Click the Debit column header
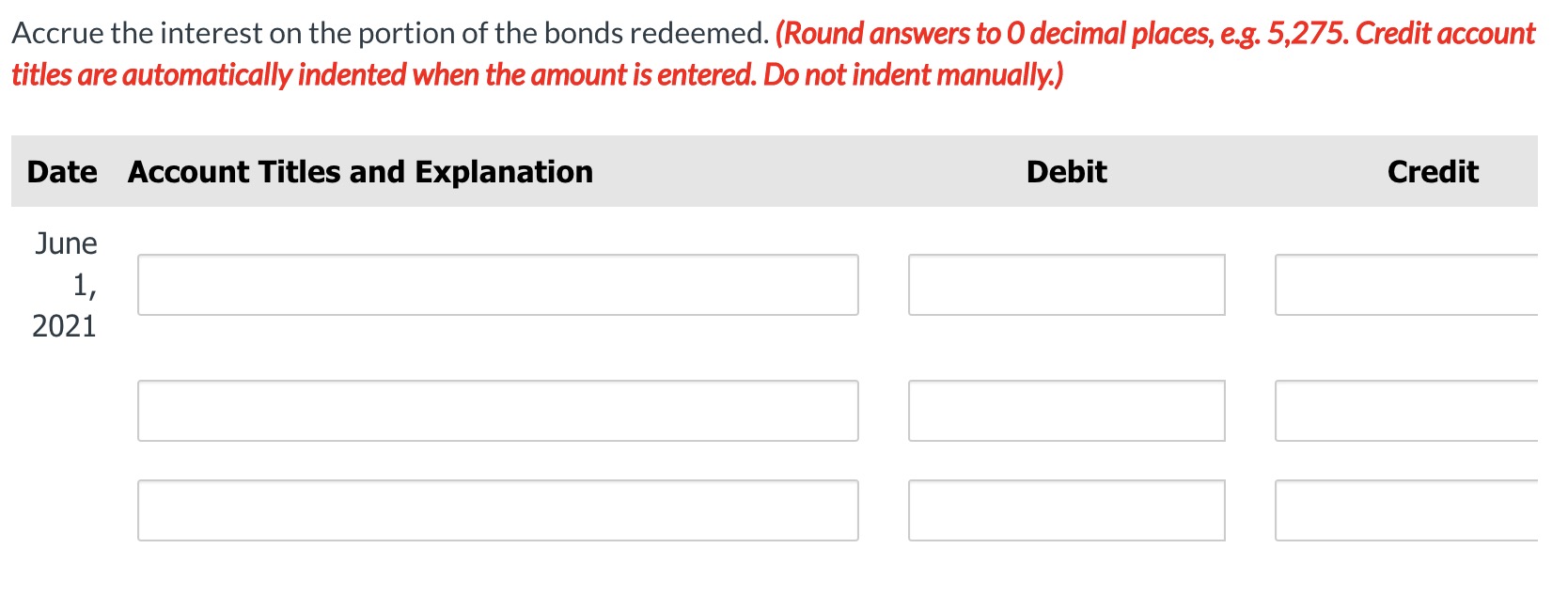The height and width of the screenshot is (611, 1568). pyautogui.click(x=1066, y=172)
